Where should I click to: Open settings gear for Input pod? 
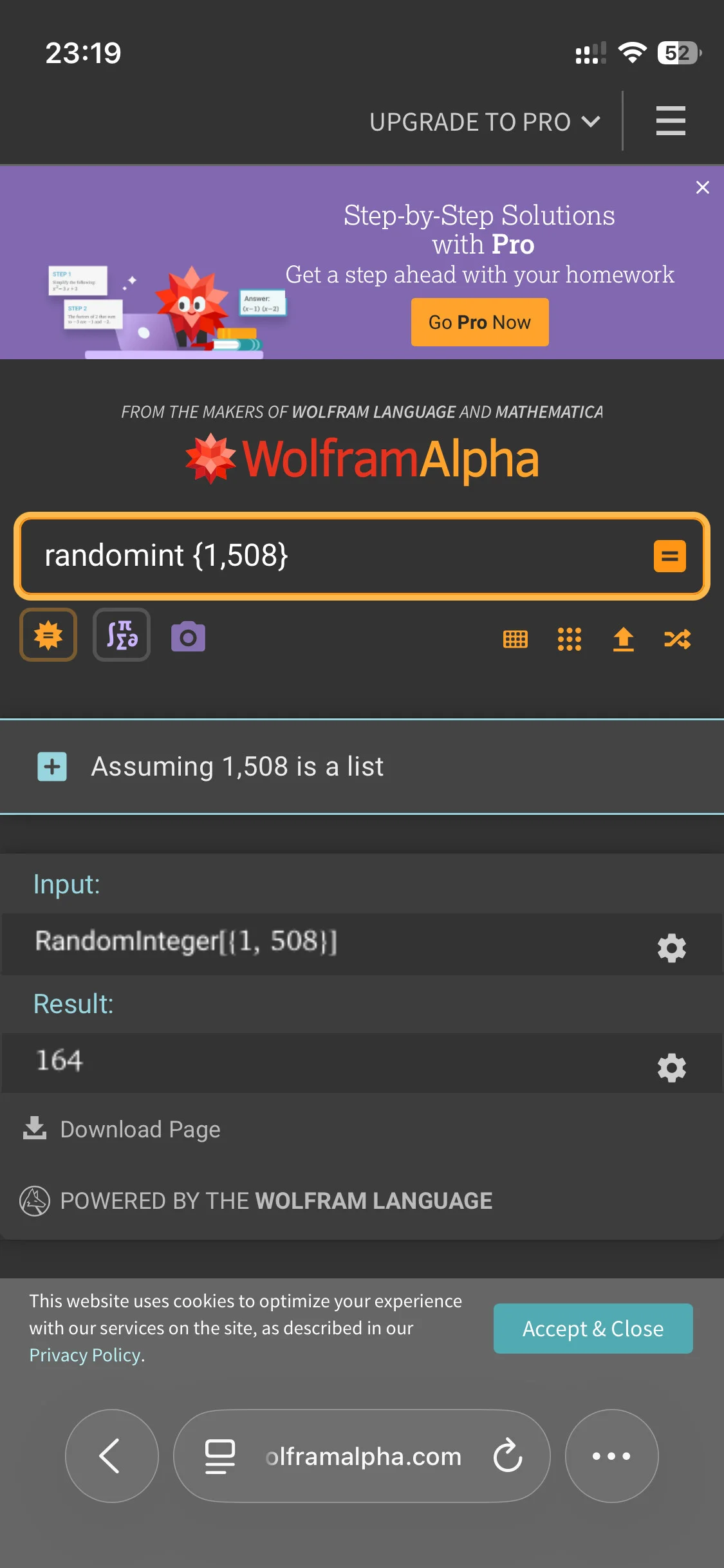(x=671, y=947)
